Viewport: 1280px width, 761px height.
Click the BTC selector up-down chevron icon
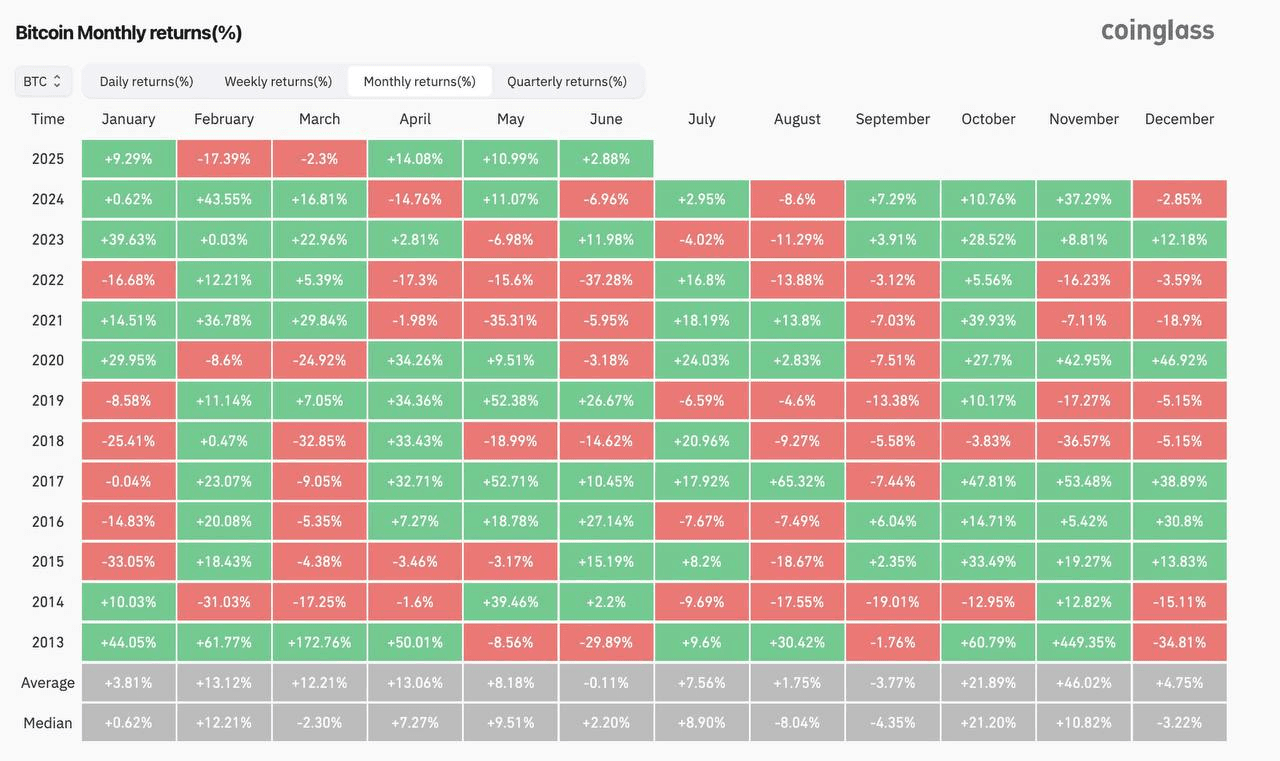tap(57, 81)
